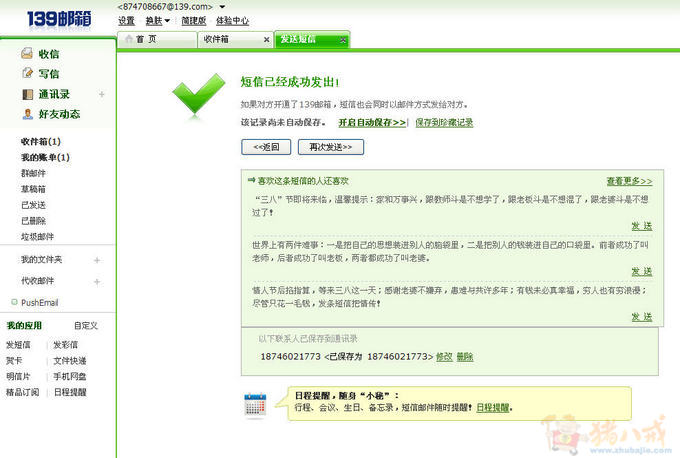
Task: Switch to the 首页 tab
Action: [x=157, y=39]
